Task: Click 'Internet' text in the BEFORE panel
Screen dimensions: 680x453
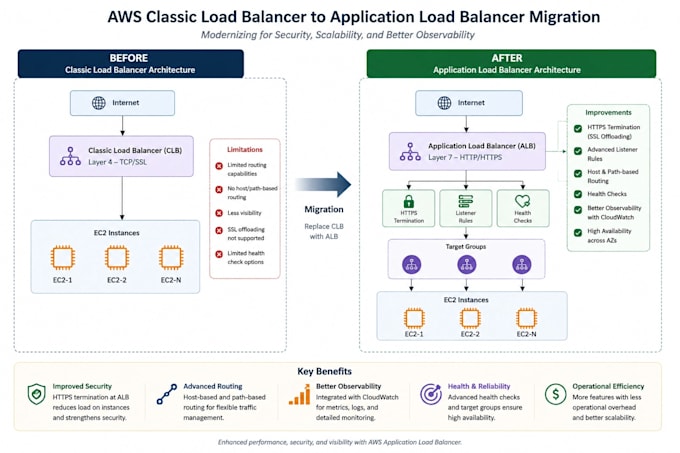Action: coord(126,103)
